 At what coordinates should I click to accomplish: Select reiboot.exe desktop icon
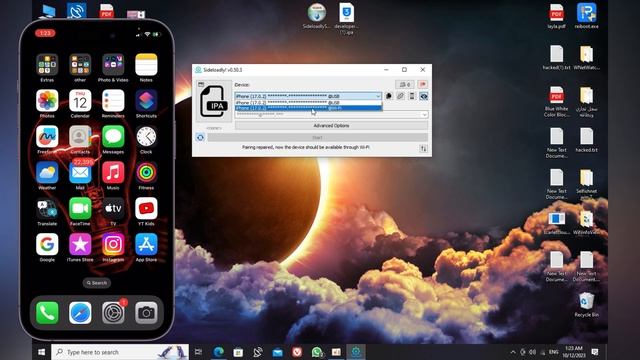[x=587, y=16]
